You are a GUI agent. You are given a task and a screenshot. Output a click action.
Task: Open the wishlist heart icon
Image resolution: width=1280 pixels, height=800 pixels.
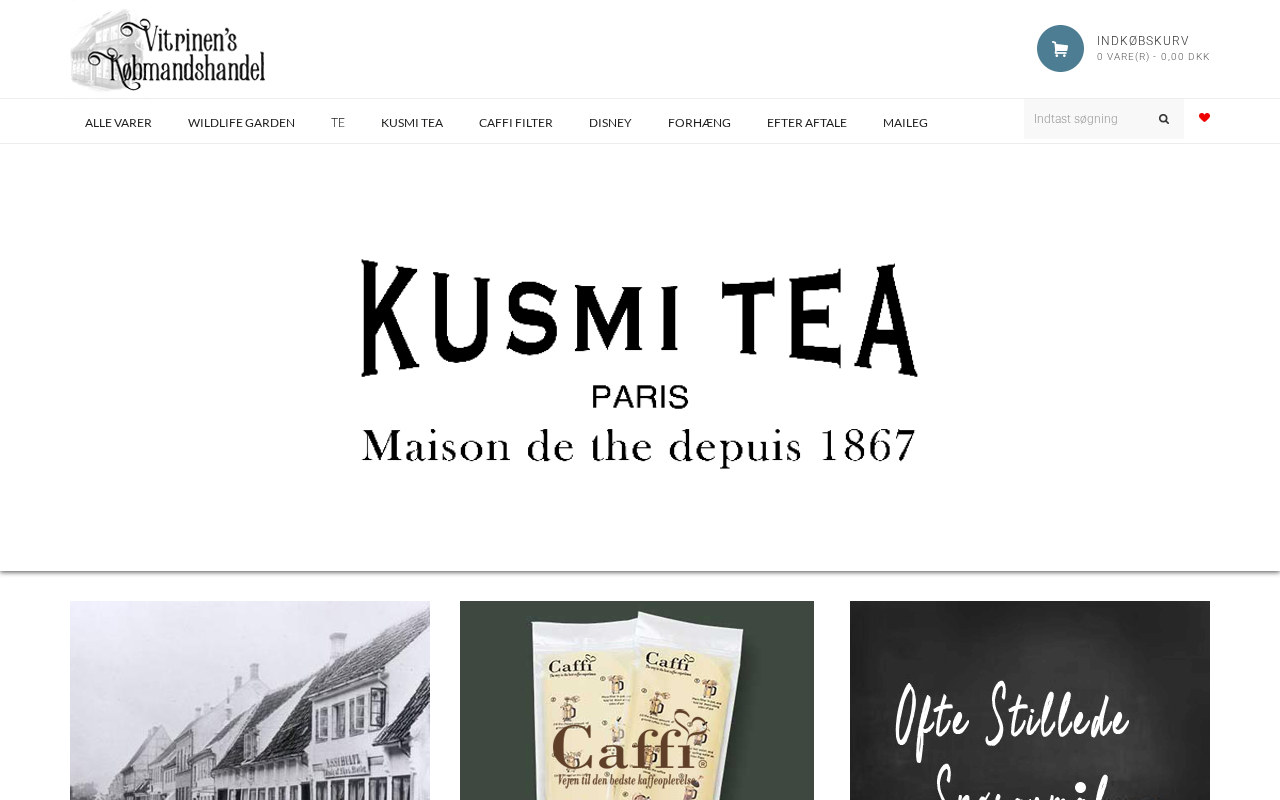click(1204, 118)
